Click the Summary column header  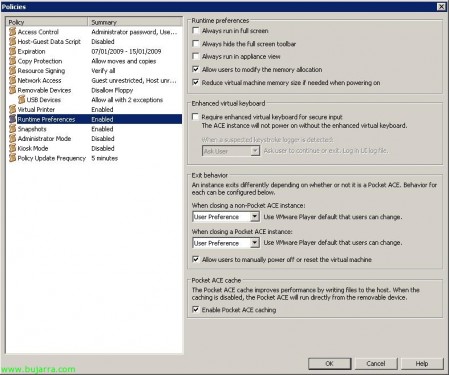[x=135, y=22]
